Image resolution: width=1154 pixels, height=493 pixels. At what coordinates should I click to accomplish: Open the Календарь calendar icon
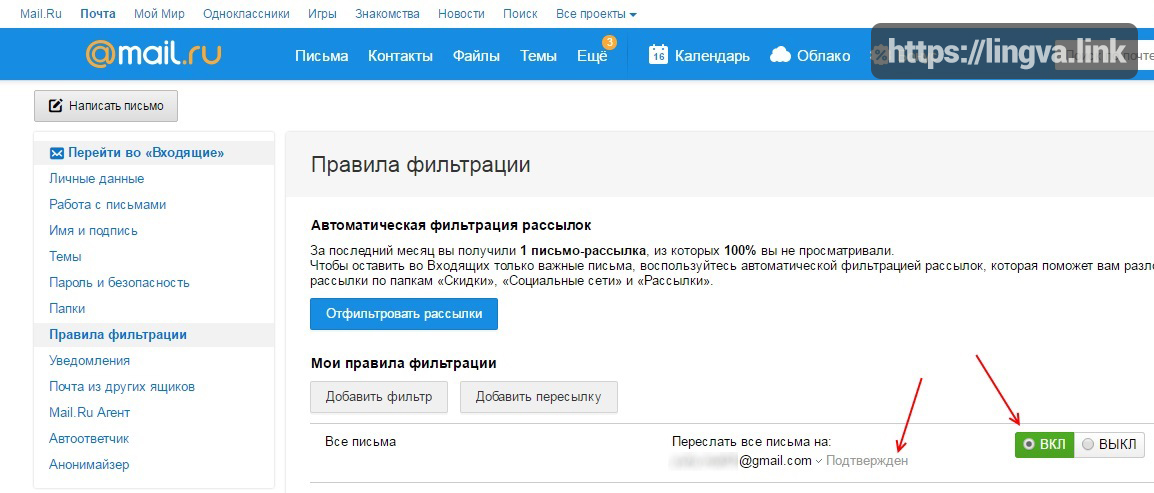coord(658,54)
